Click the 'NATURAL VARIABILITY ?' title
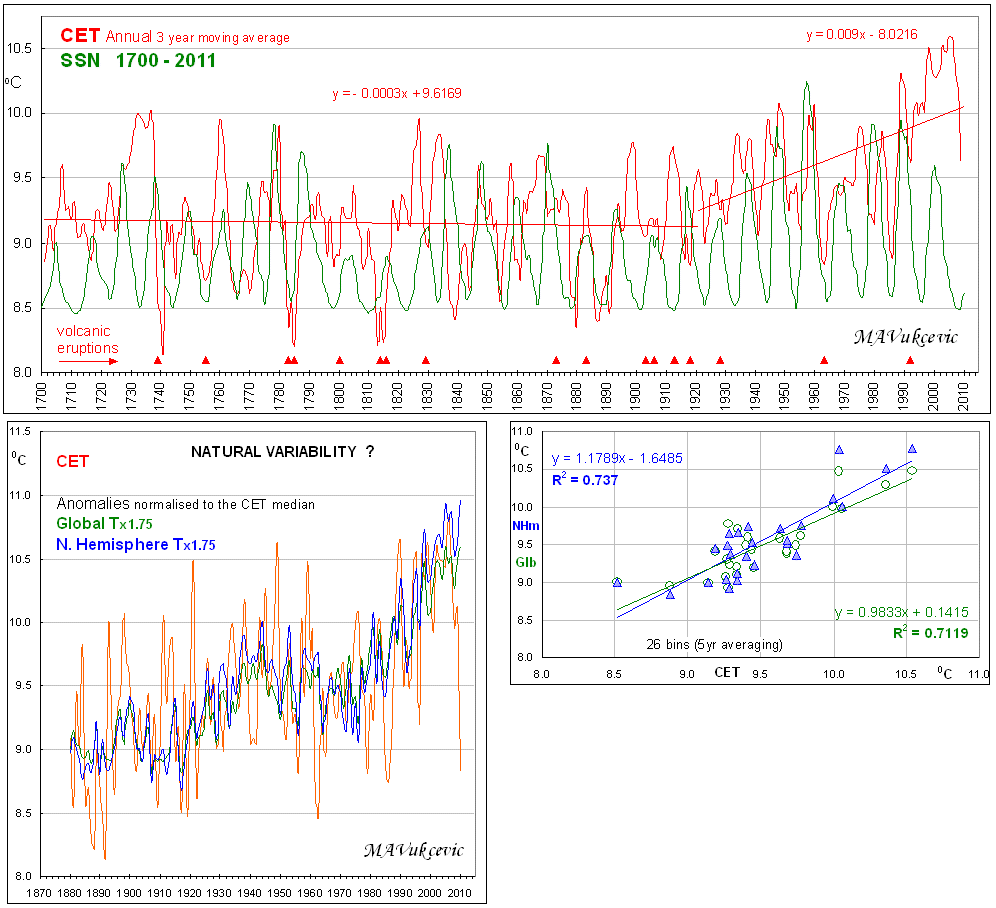 pos(283,452)
